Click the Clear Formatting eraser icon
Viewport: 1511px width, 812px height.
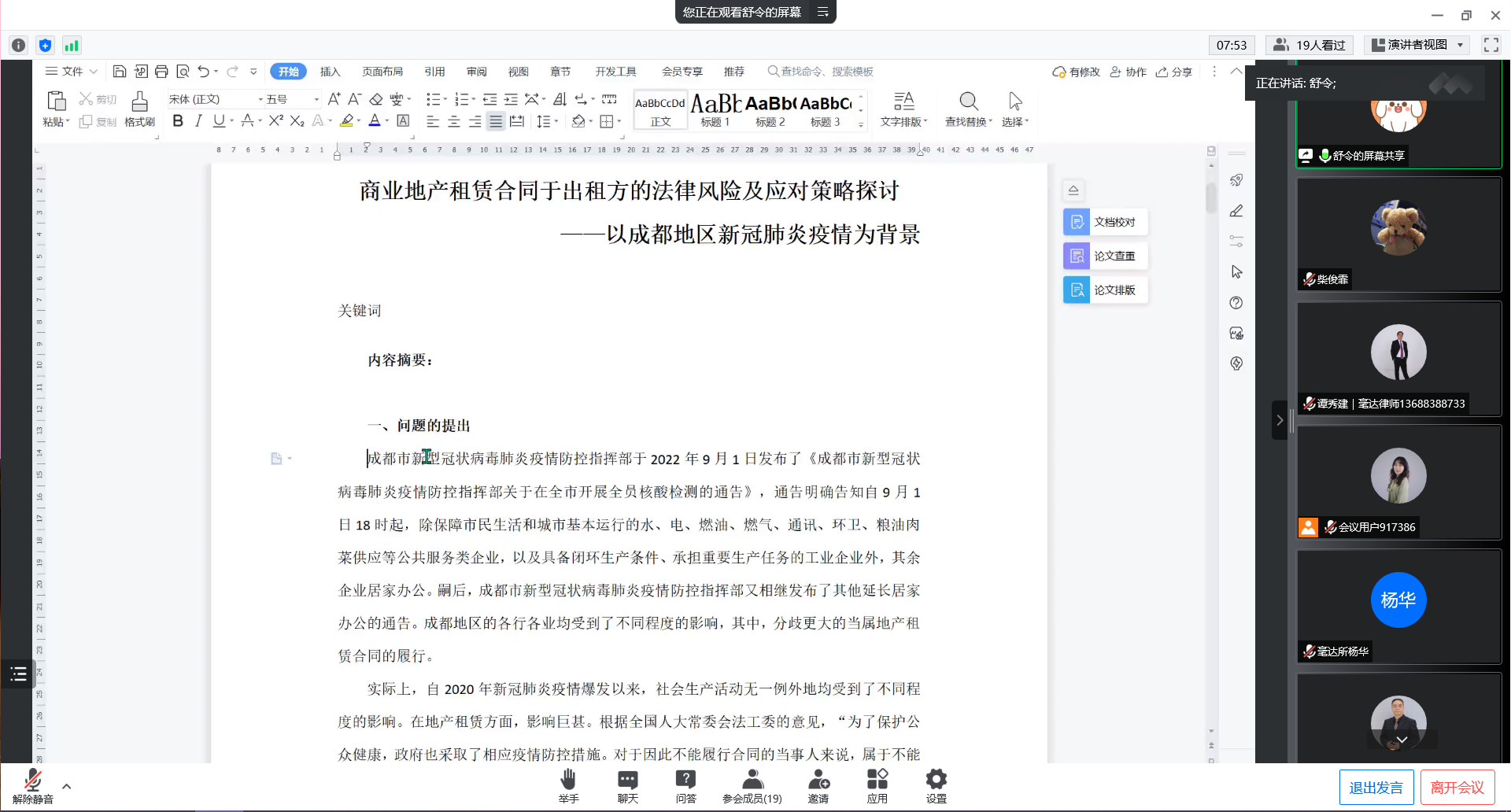[x=376, y=99]
